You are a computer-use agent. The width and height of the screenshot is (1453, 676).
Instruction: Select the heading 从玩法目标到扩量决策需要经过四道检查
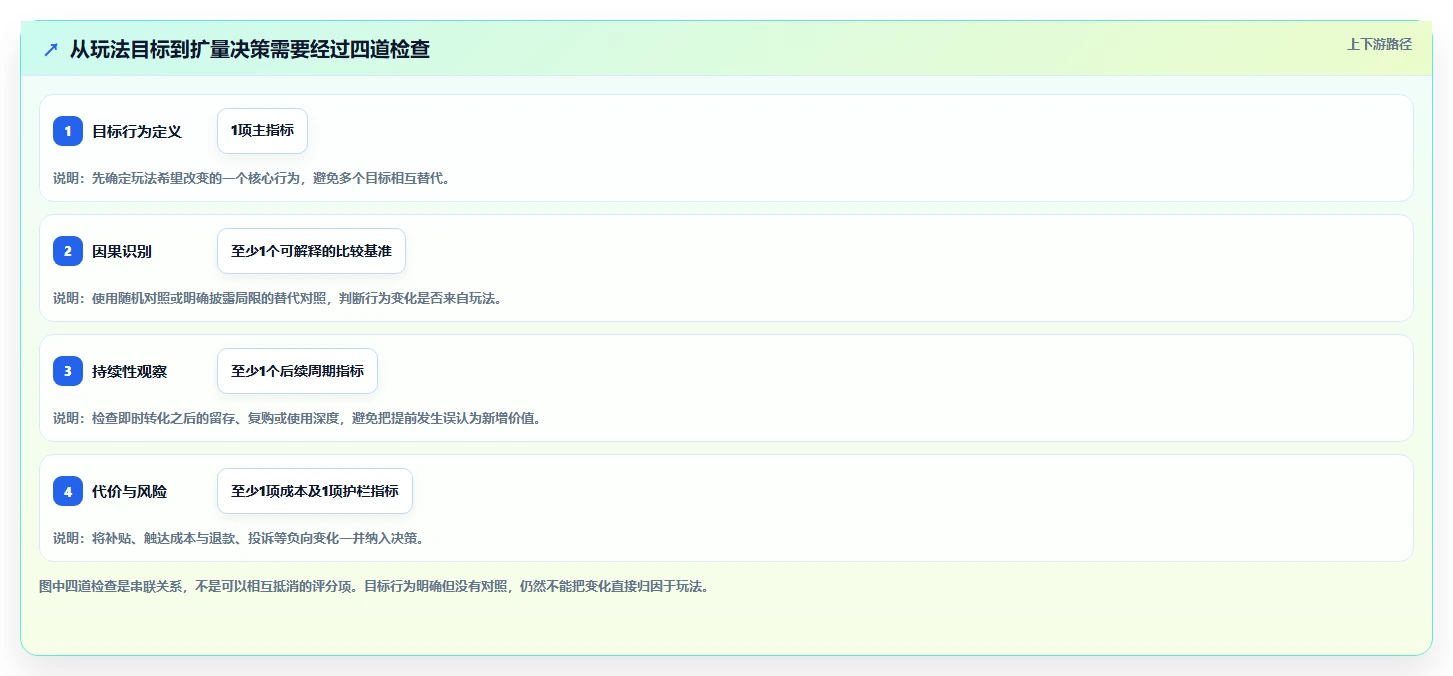(250, 49)
